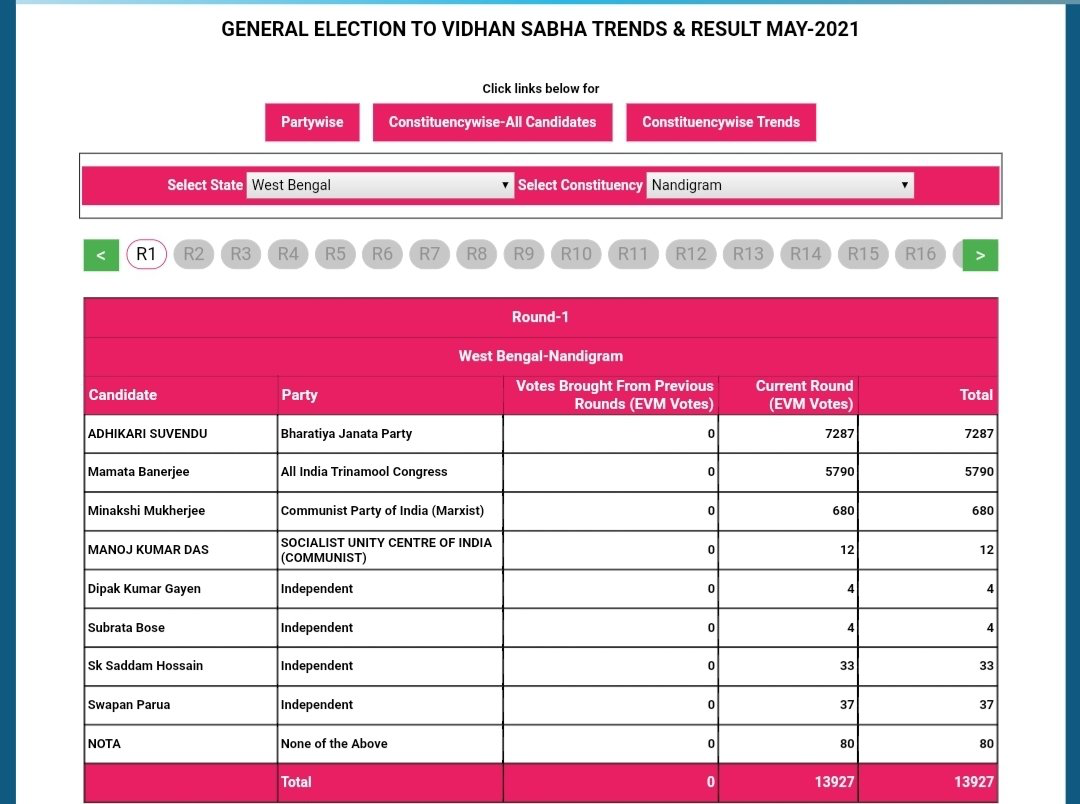Screen dimensions: 1080x804
Task: Switch to round R16 tab
Action: 921,254
